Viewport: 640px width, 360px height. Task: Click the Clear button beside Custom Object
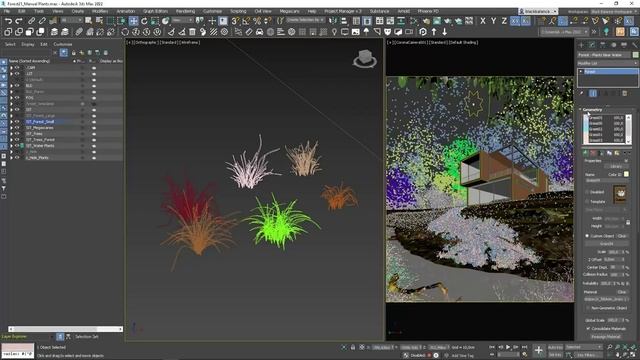[x=622, y=236]
